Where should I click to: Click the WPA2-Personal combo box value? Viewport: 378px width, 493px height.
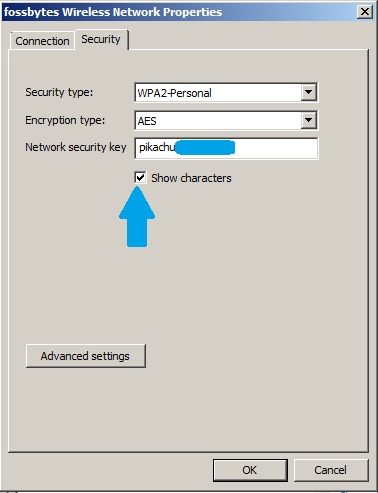point(219,93)
